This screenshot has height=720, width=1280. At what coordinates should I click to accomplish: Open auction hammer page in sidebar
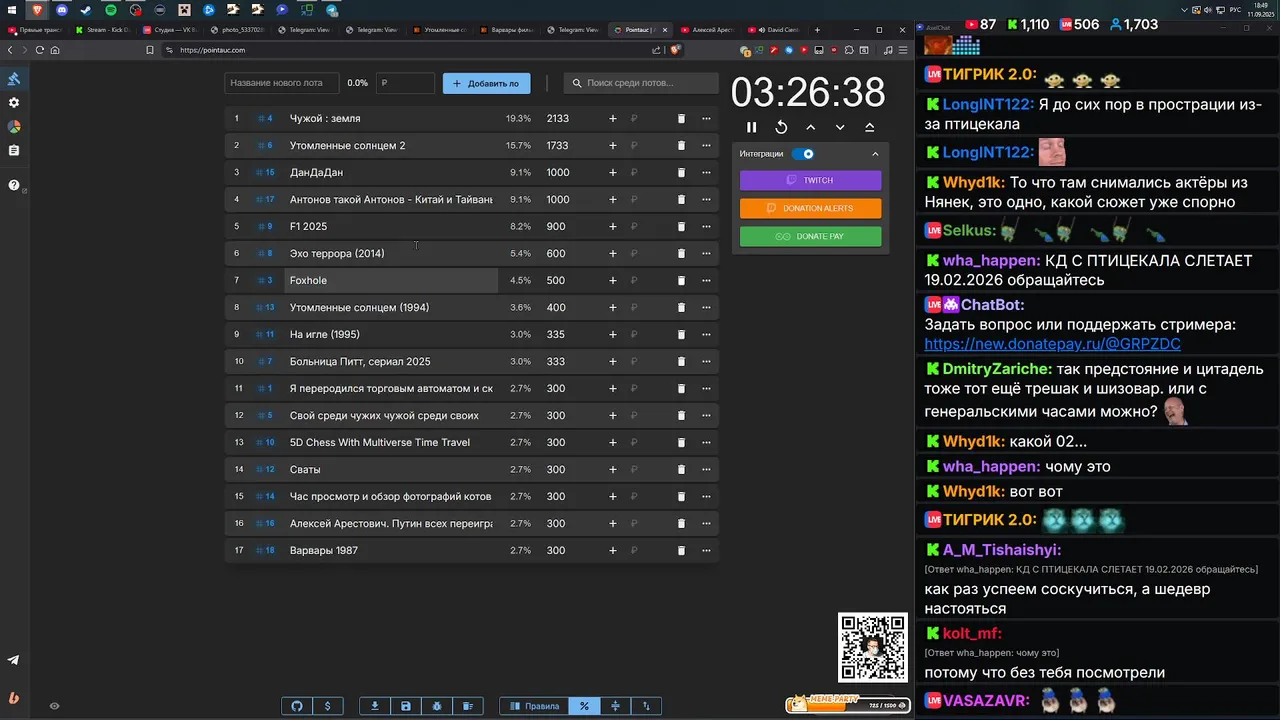(14, 79)
